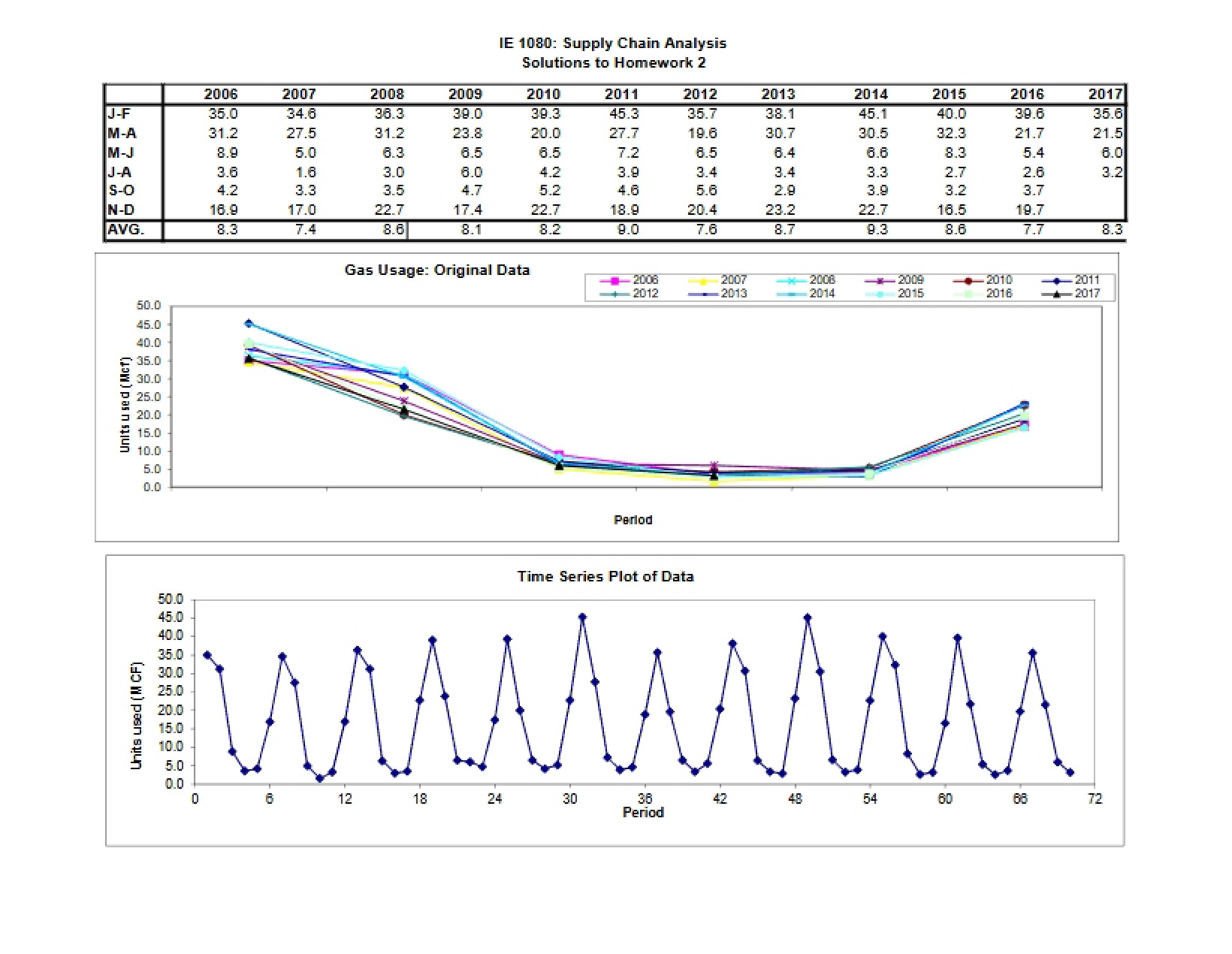Select the 2017 column header
This screenshot has height=954, width=1232.
[x=1105, y=95]
